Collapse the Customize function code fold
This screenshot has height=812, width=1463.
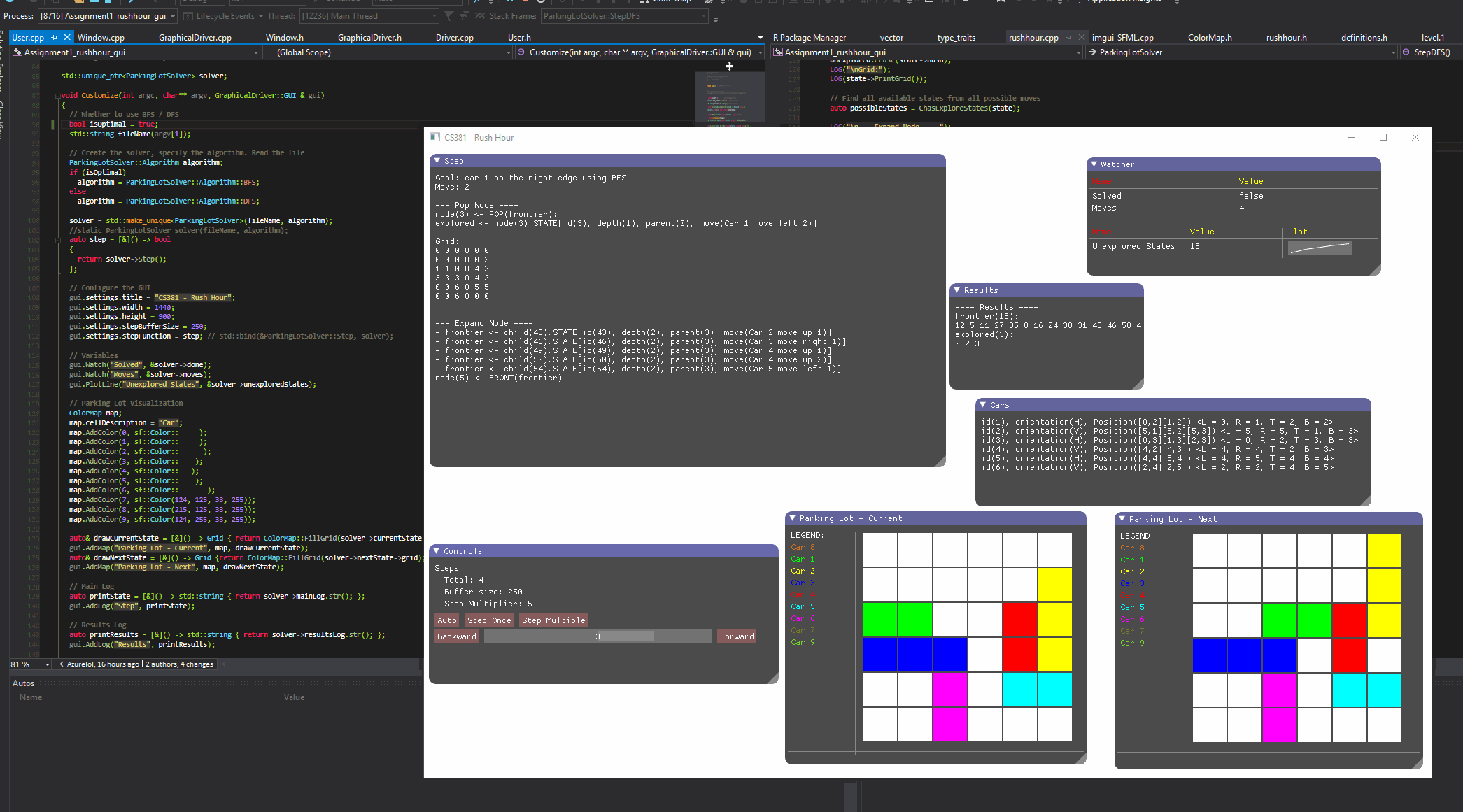[57, 96]
